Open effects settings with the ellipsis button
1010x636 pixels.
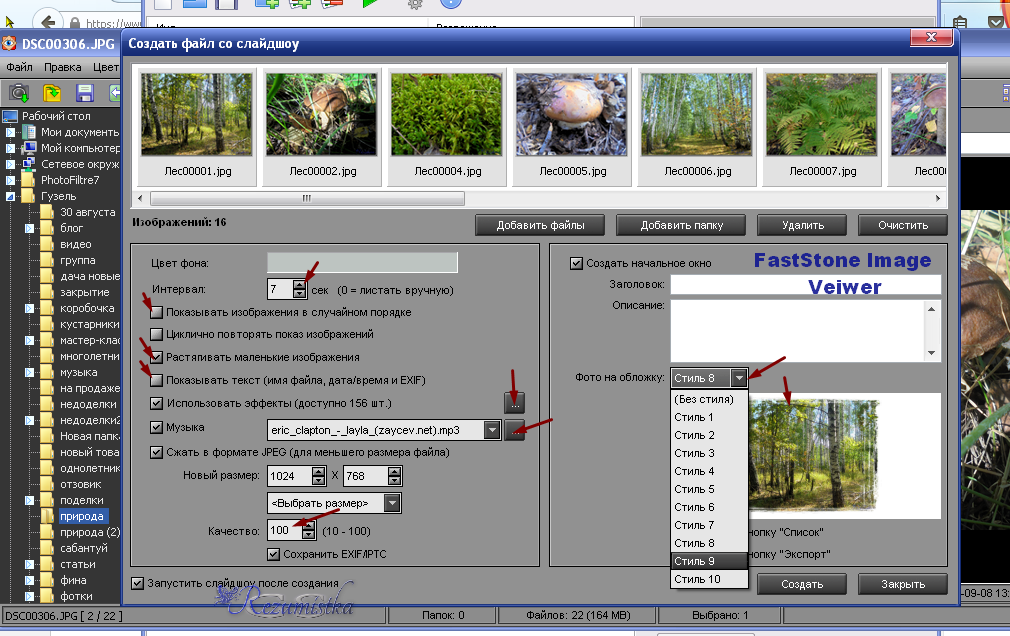pyautogui.click(x=514, y=403)
